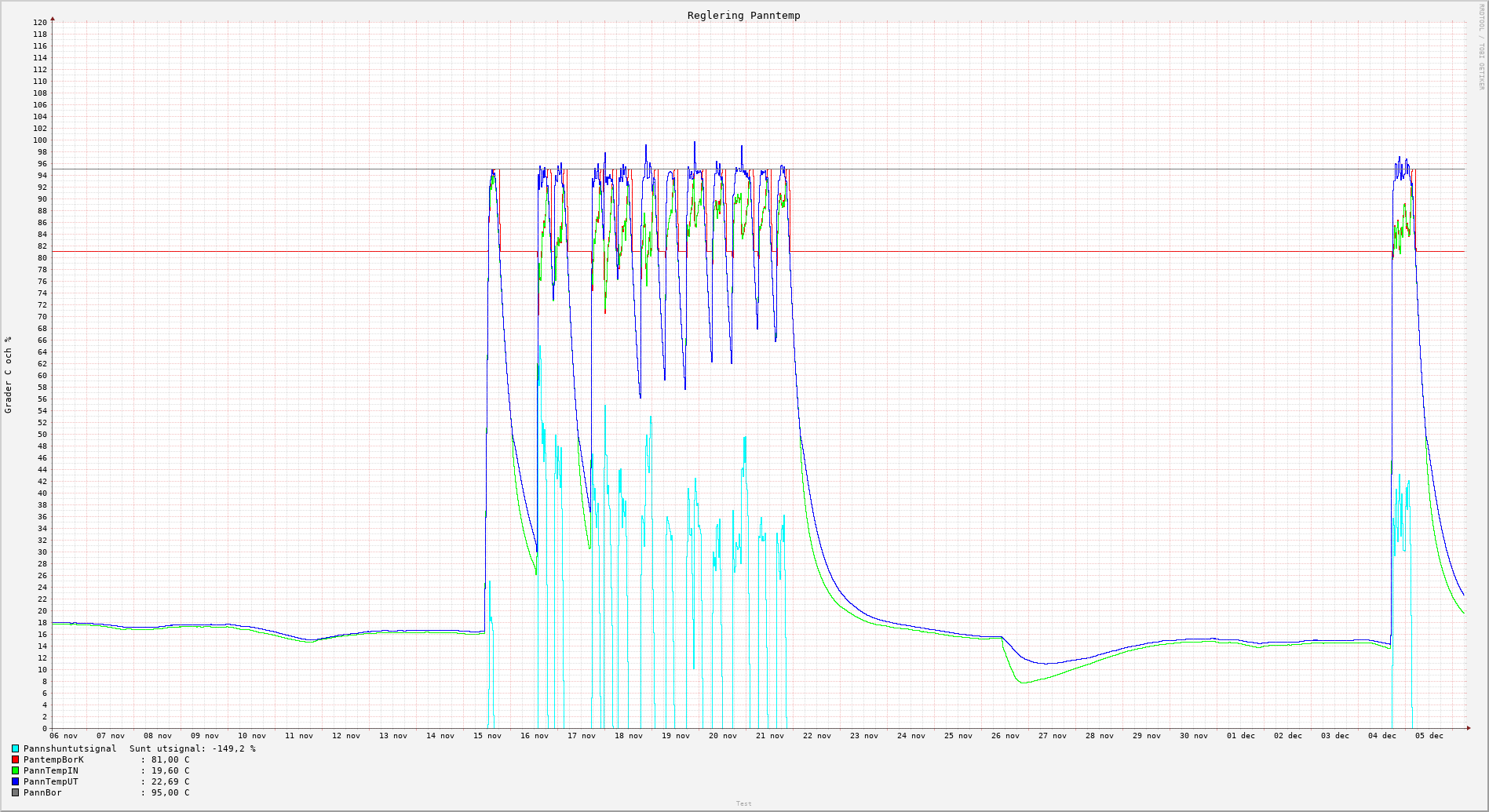
Task: Click the RRDTOOL / TOBI OETIKER watermark
Action: coord(1481,47)
